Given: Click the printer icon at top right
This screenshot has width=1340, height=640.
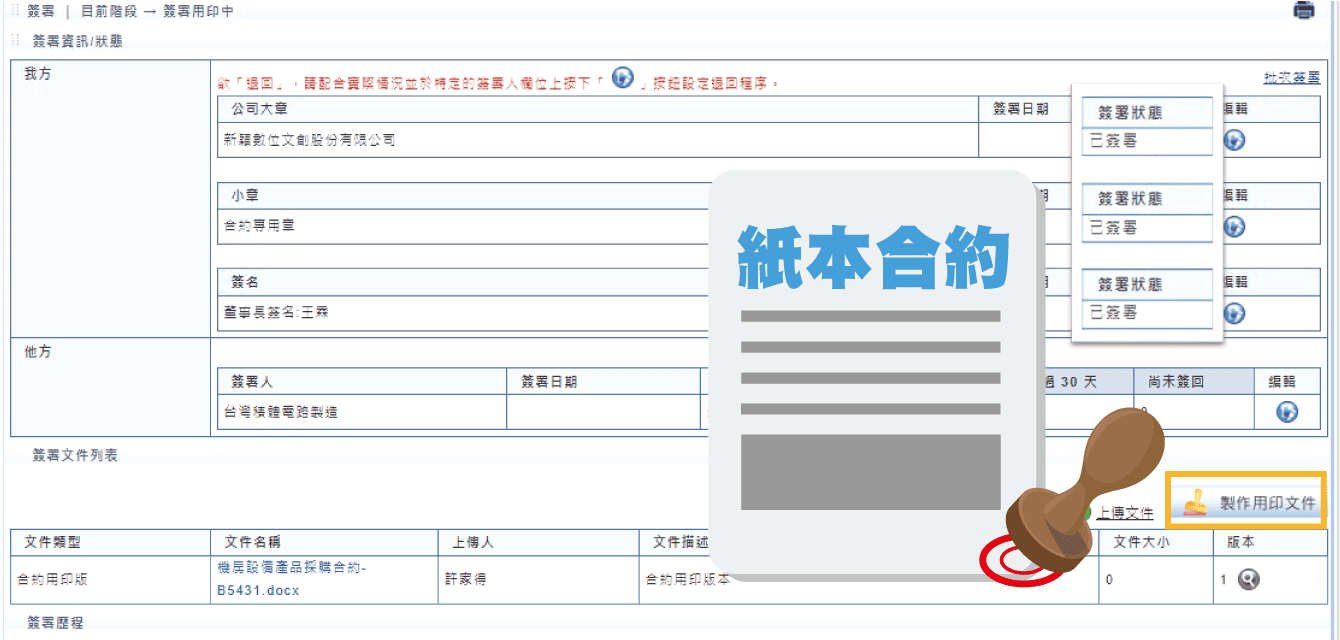Looking at the screenshot, I should 1304,10.
